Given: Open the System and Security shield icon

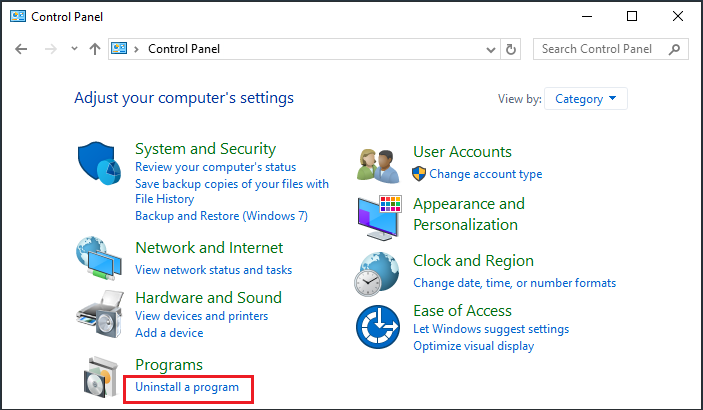Looking at the screenshot, I should pyautogui.click(x=99, y=163).
